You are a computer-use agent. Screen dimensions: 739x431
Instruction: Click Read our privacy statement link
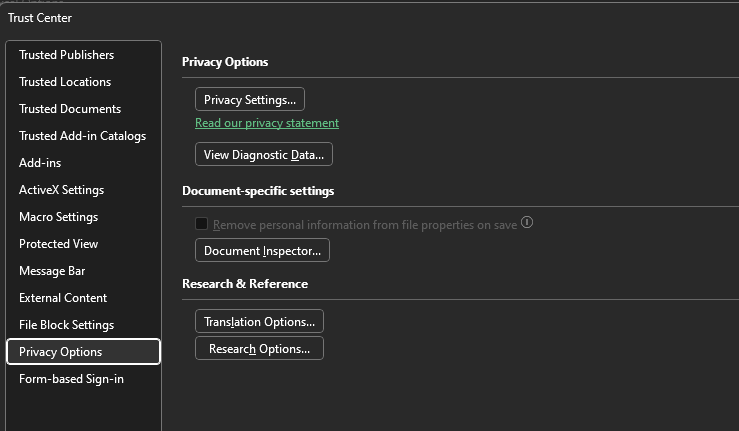(x=267, y=123)
